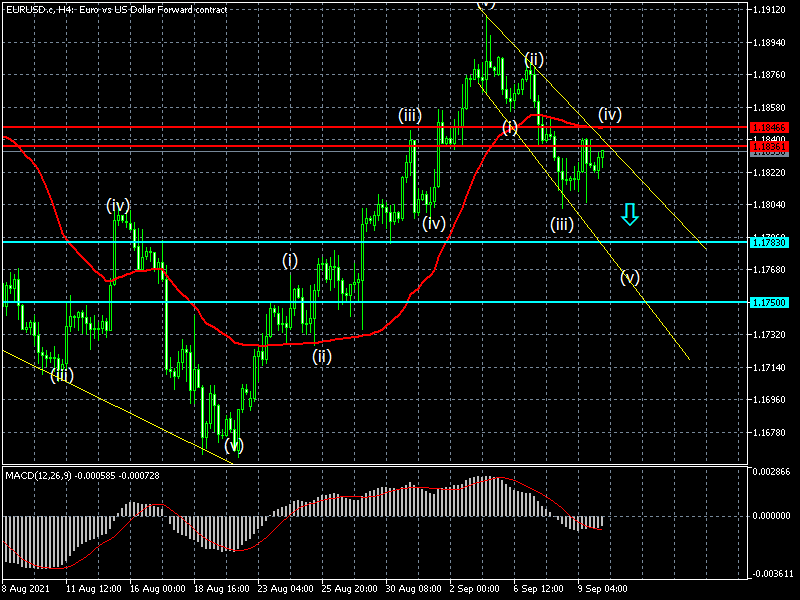Click the (v) label below the cyan arrow
Screen dimensions: 800x600
(x=629, y=278)
